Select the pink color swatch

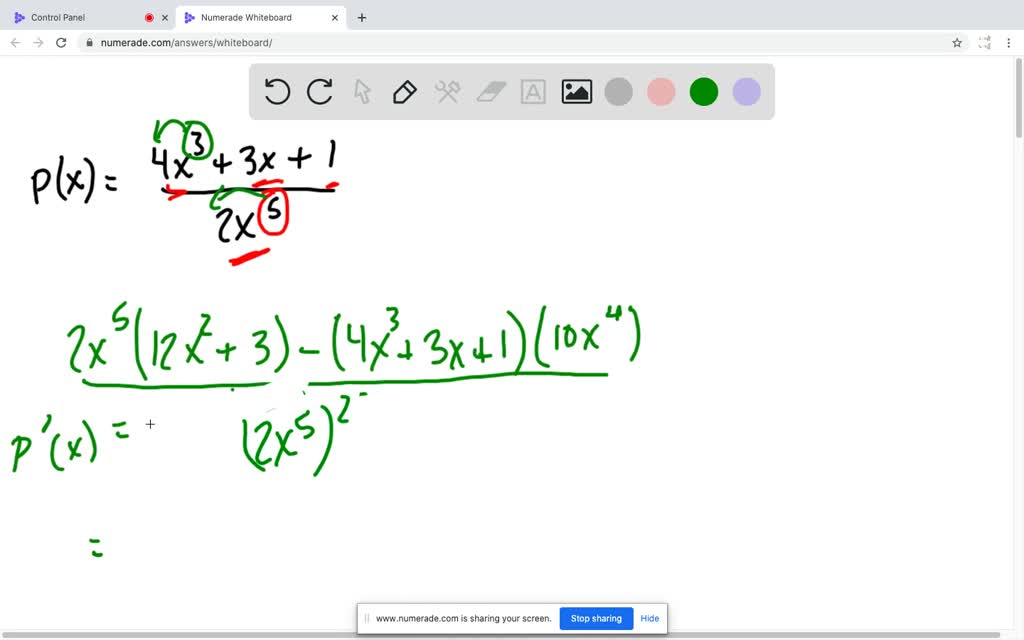click(661, 91)
